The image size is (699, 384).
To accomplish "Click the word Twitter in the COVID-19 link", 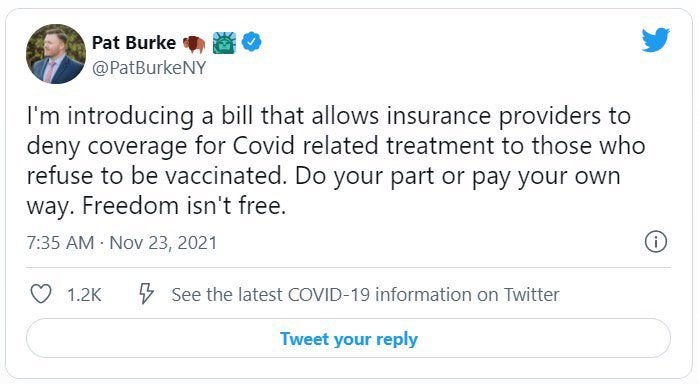I will [x=532, y=295].
